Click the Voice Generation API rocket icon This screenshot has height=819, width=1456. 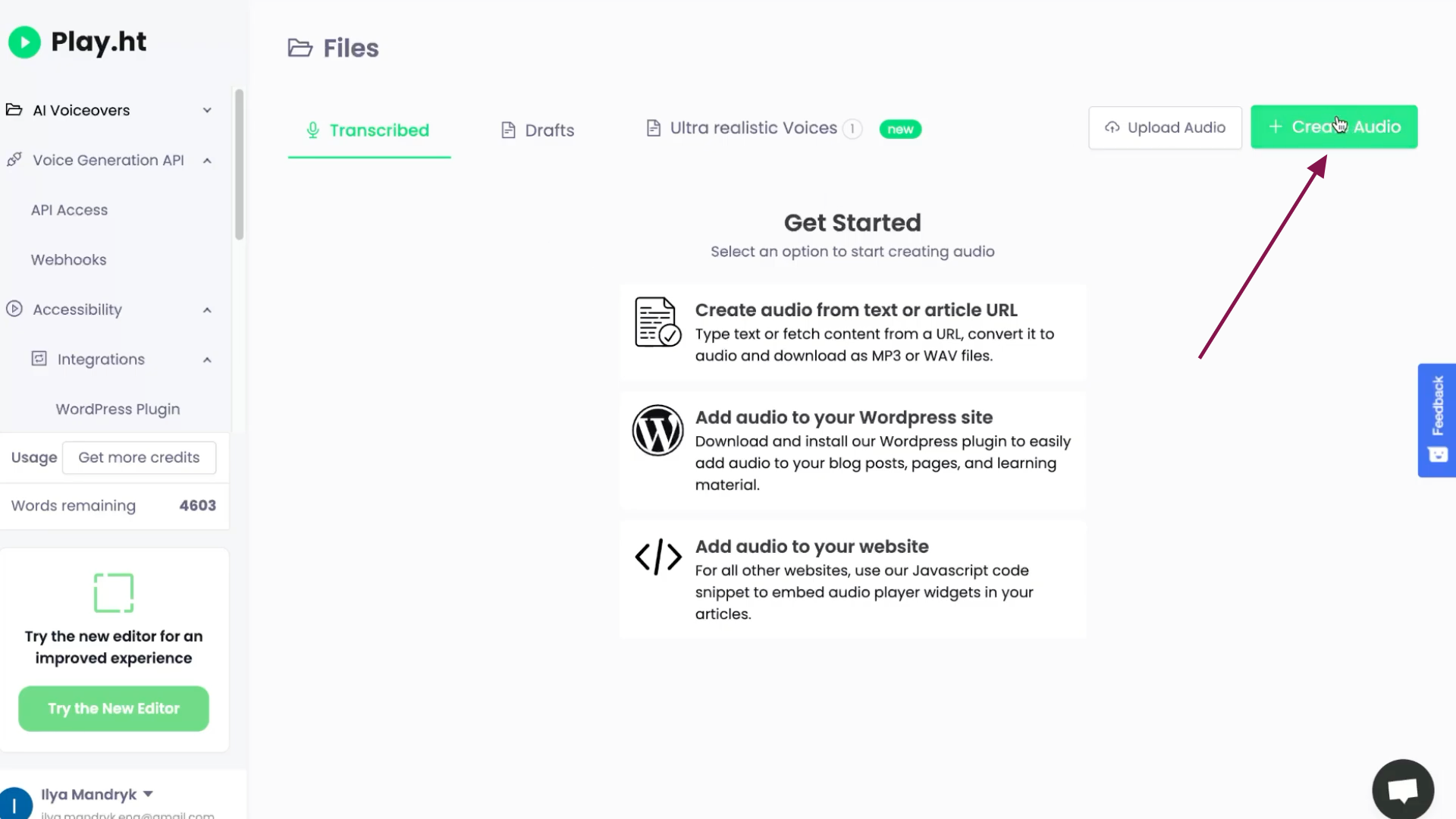[14, 160]
